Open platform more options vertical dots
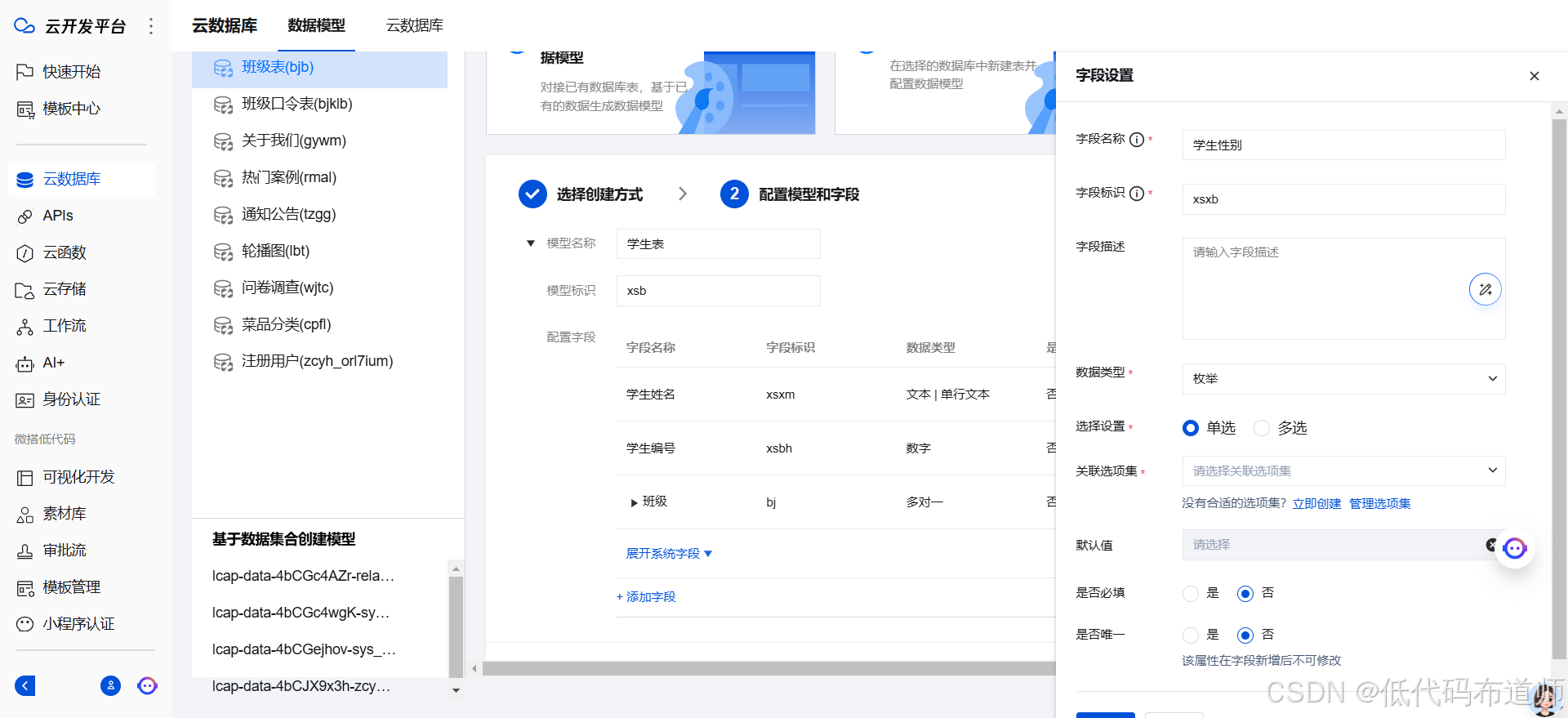Viewport: 1568px width, 718px height. 151,26
